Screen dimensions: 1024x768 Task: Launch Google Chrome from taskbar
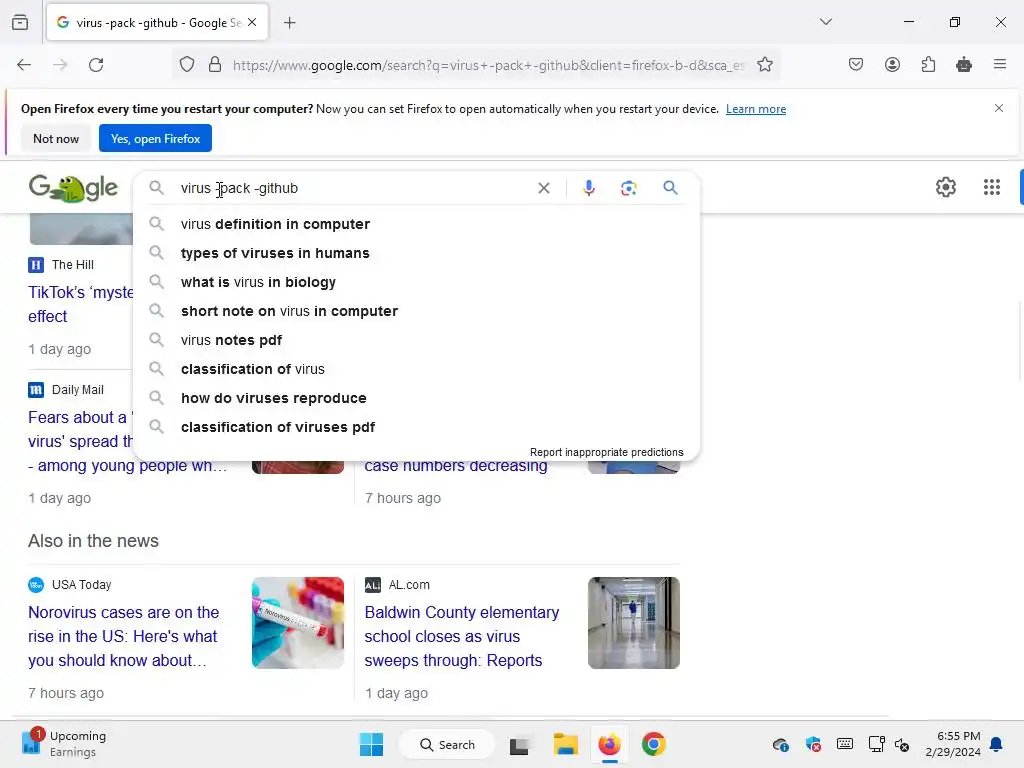tap(653, 744)
